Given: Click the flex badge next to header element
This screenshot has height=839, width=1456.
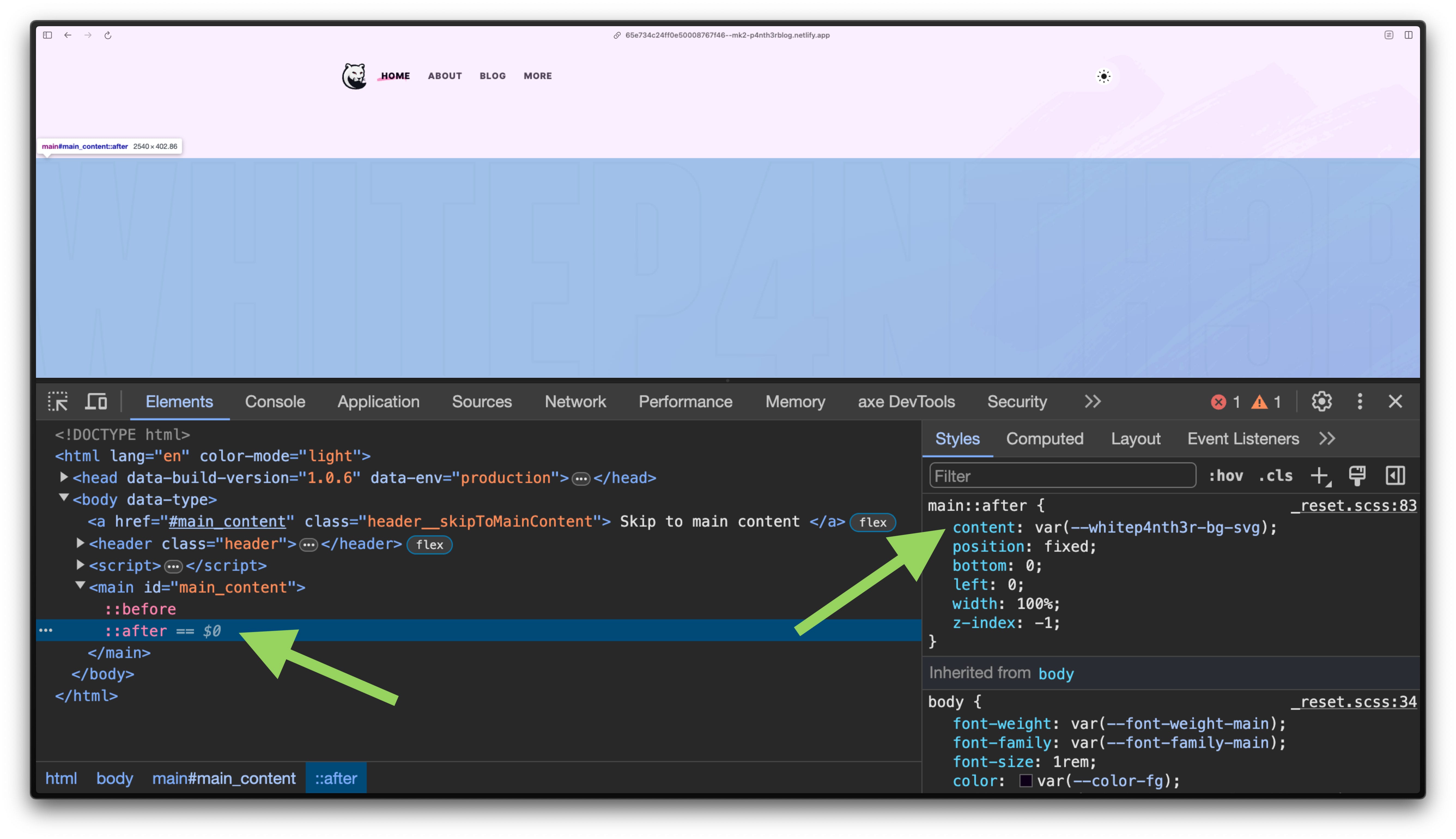Looking at the screenshot, I should click(x=430, y=545).
